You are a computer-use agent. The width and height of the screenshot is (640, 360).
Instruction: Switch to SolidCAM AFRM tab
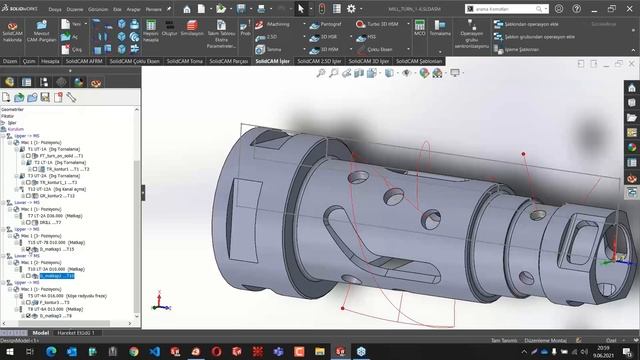click(x=84, y=61)
